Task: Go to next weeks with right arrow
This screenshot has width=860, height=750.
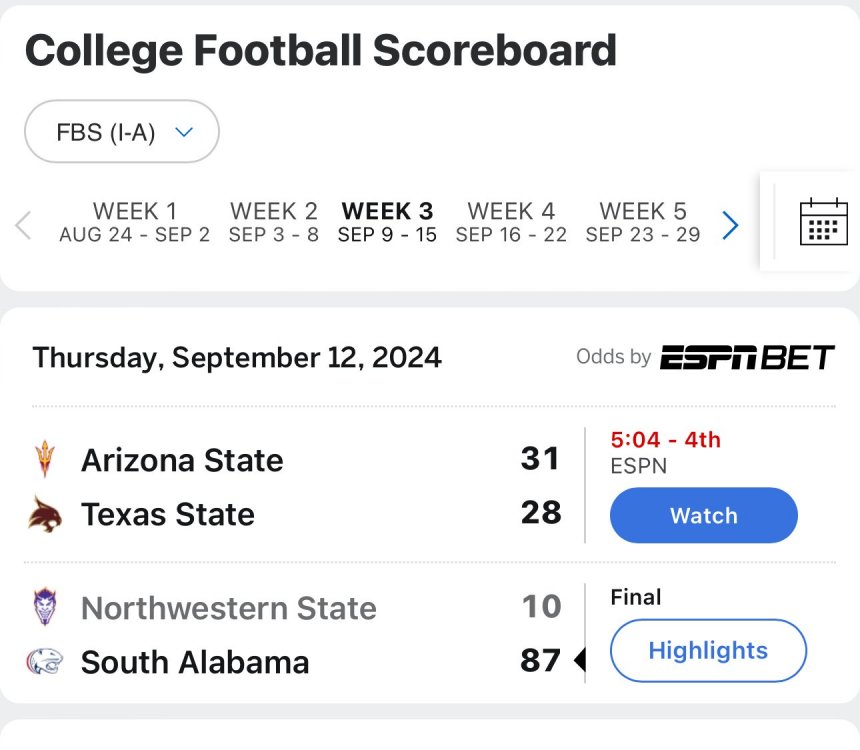Action: click(731, 225)
